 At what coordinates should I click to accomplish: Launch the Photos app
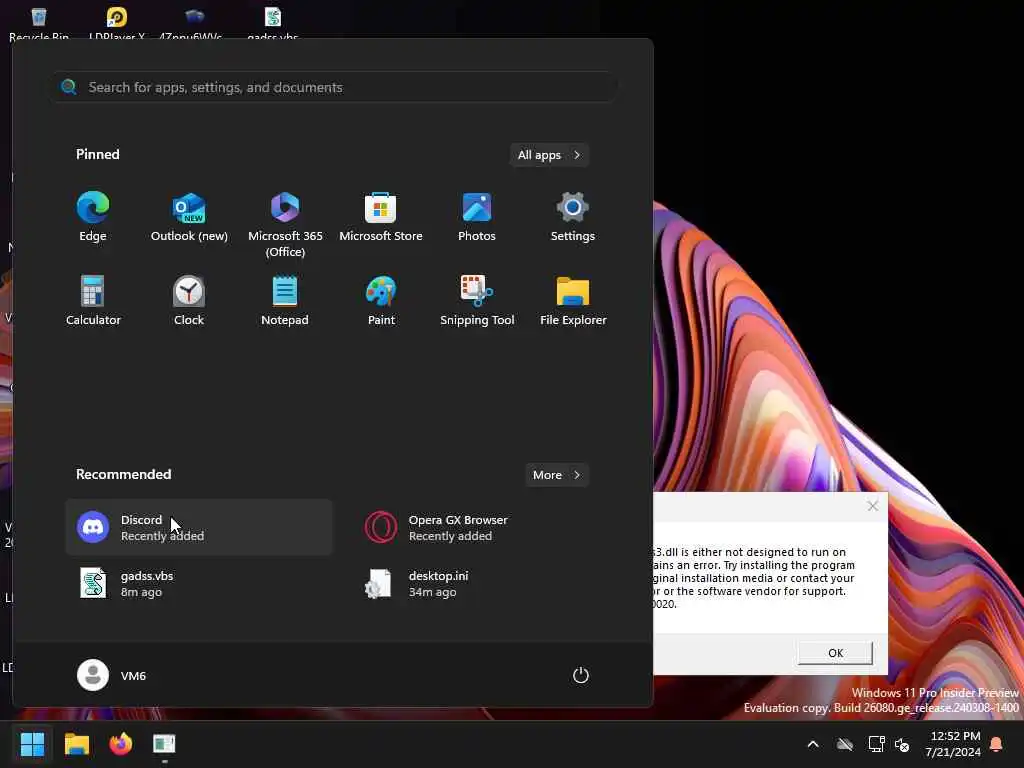477,217
